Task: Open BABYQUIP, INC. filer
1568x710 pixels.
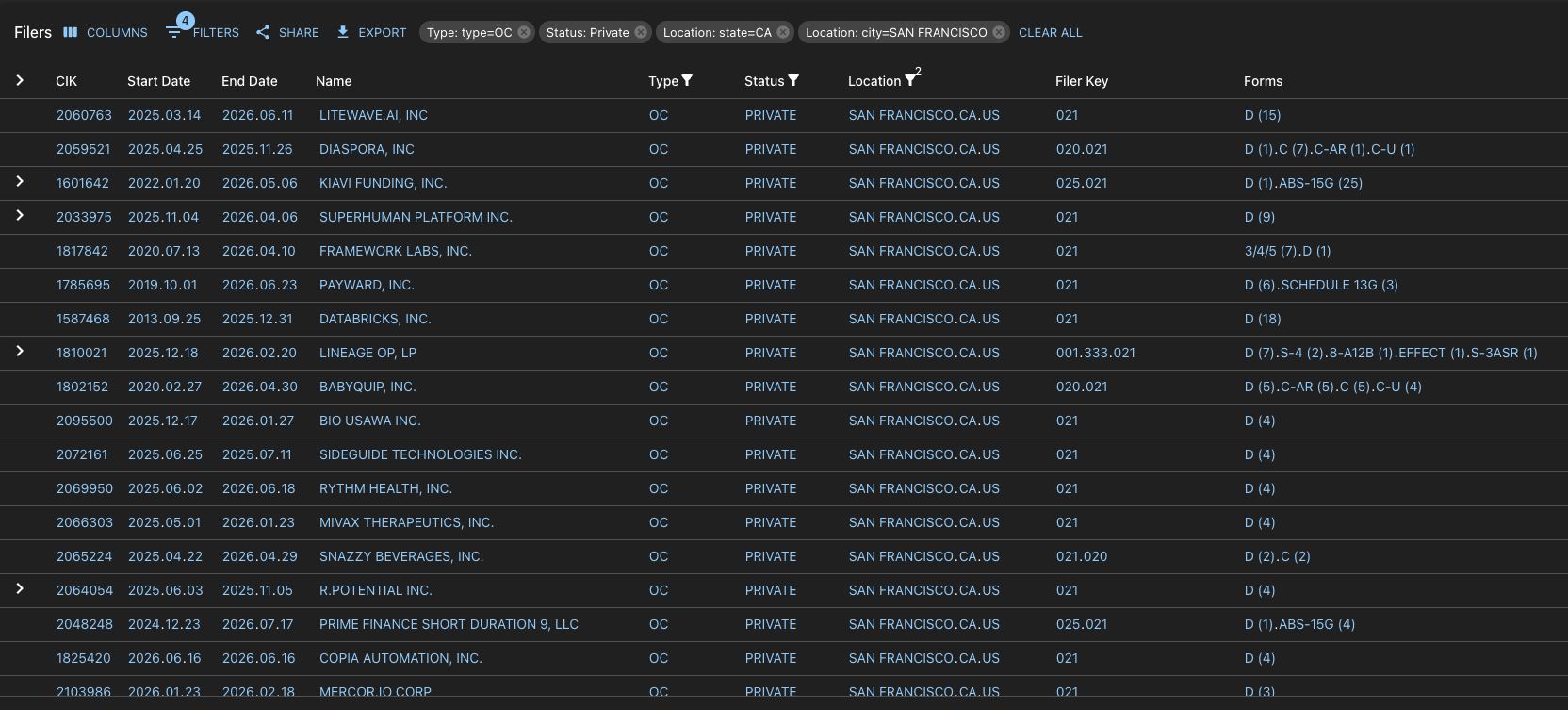Action: (x=367, y=387)
